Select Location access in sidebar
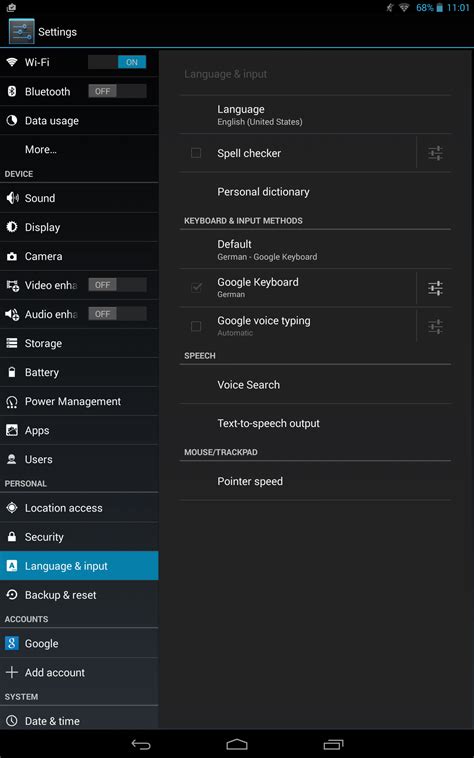The height and width of the screenshot is (758, 474). pyautogui.click(x=79, y=508)
